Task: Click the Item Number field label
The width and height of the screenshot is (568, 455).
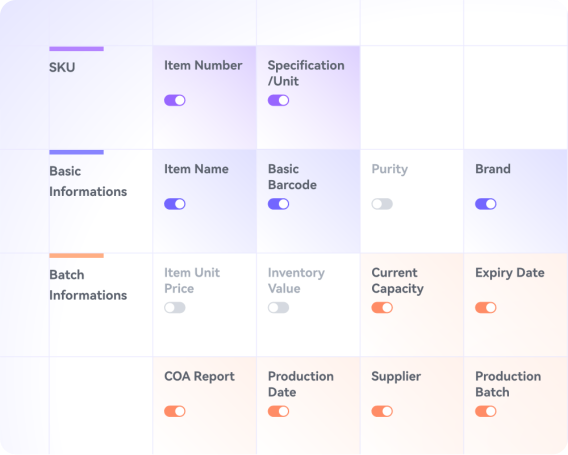Action: (203, 66)
